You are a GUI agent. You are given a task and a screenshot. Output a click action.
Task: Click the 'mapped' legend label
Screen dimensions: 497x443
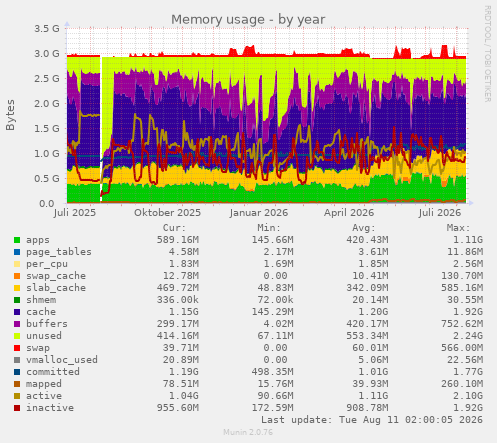[44, 384]
